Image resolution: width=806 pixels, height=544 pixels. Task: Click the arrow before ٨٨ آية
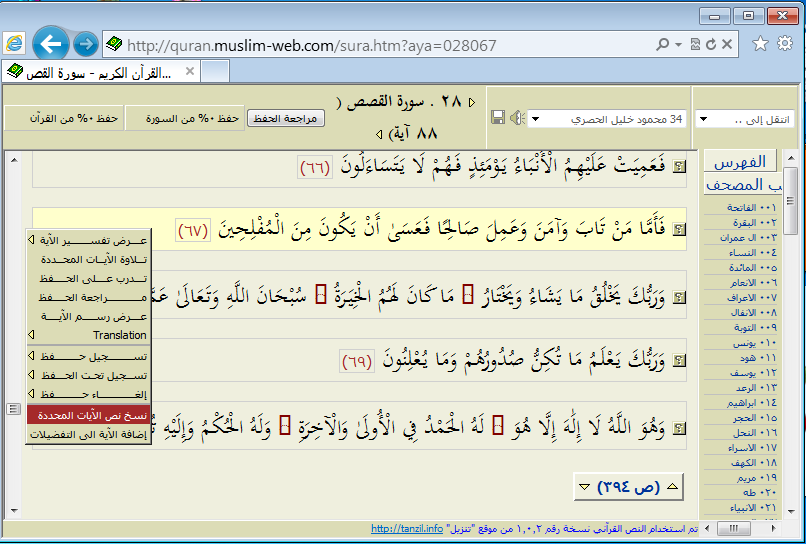tap(379, 135)
